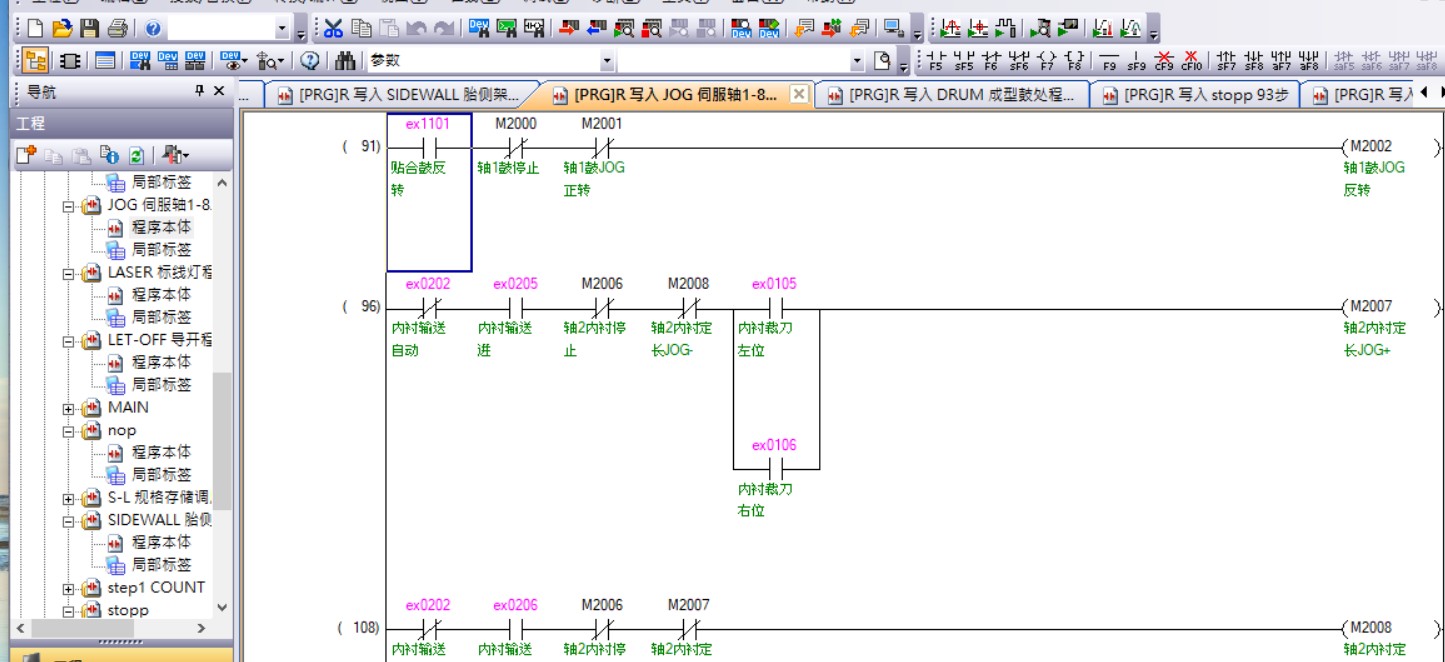
Task: Pin the navigation panel
Action: 199,91
